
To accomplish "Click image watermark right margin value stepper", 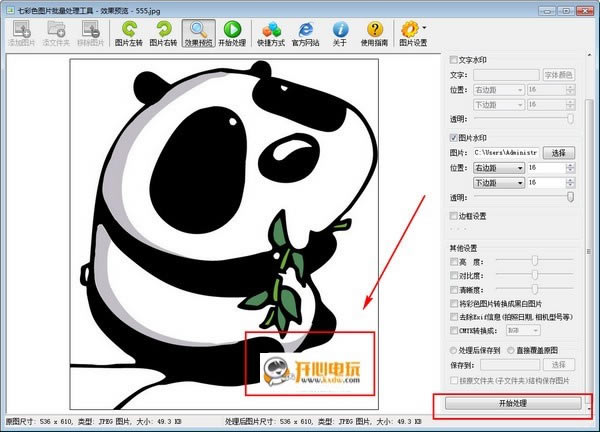I will coord(570,168).
